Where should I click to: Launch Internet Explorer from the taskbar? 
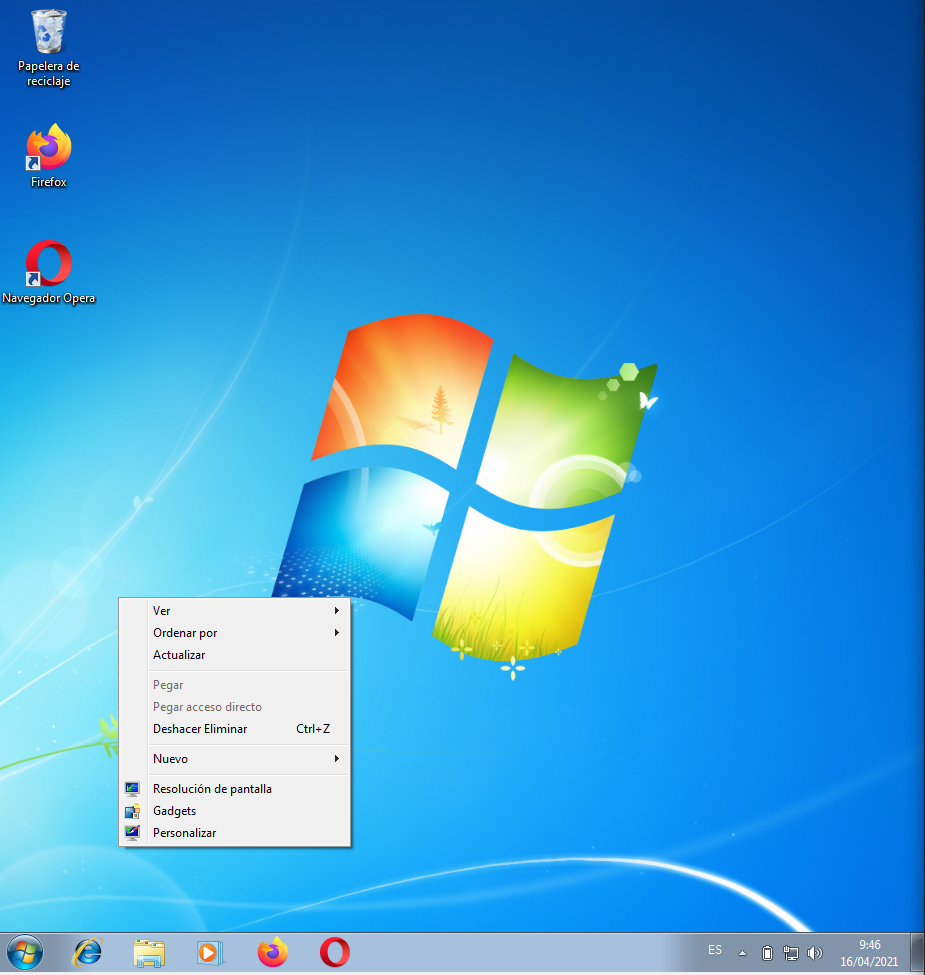pos(88,952)
